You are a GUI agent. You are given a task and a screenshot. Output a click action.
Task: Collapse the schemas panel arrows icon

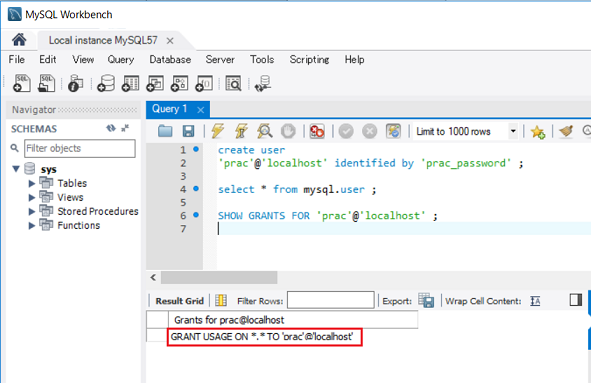[x=125, y=128]
